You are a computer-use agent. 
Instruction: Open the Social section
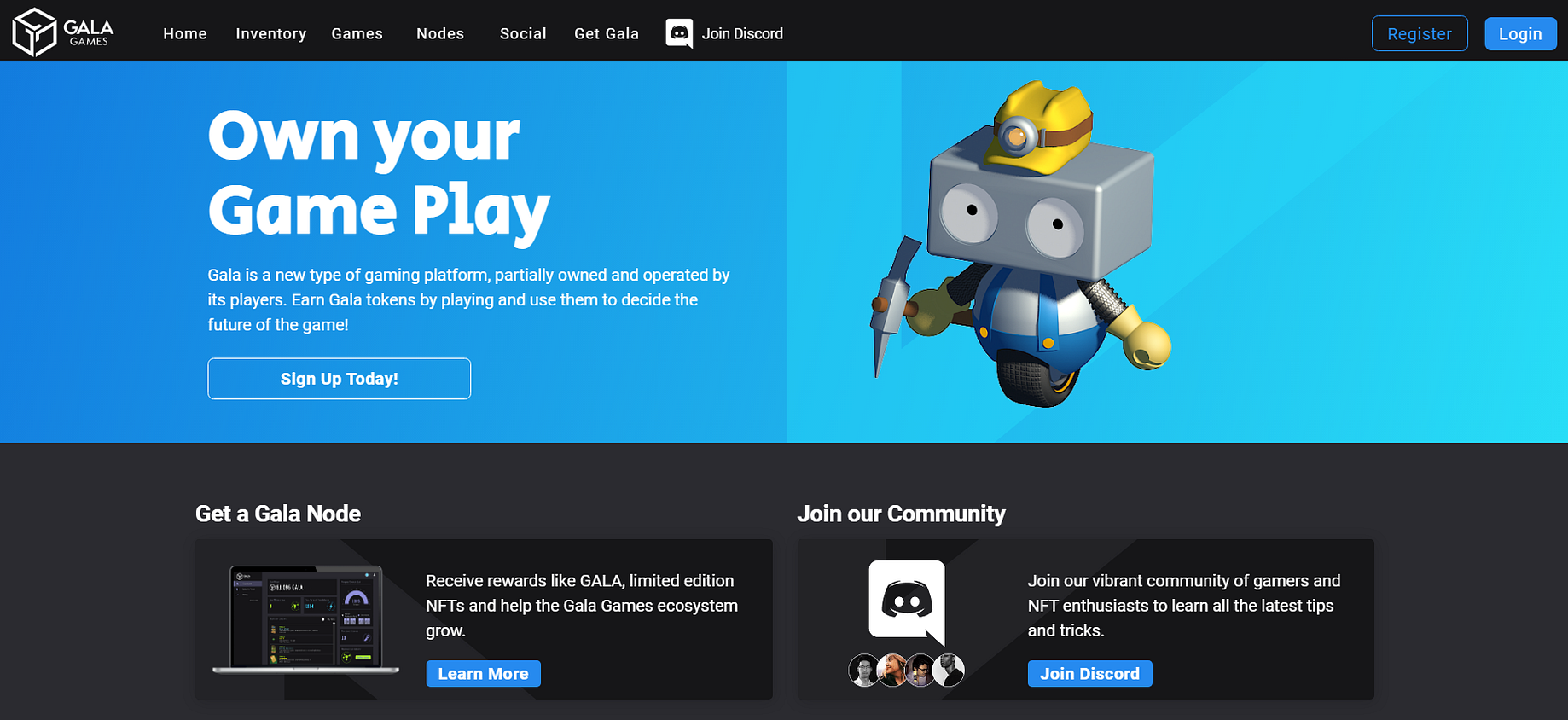pyautogui.click(x=523, y=33)
